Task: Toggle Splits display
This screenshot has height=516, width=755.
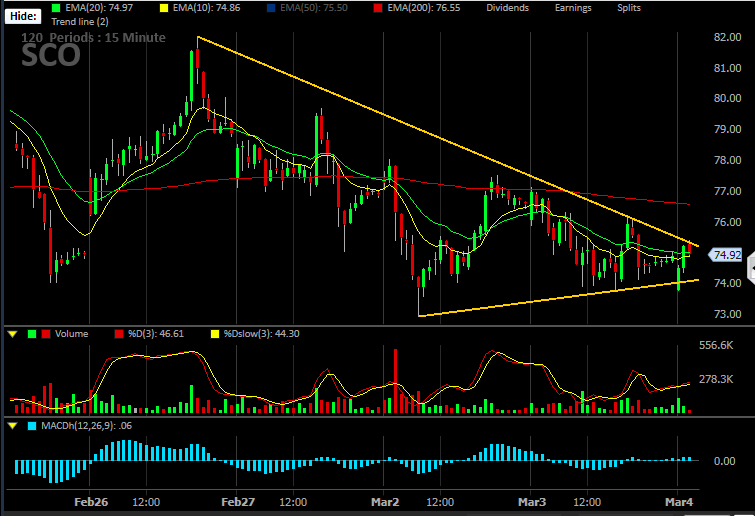Action: (629, 8)
